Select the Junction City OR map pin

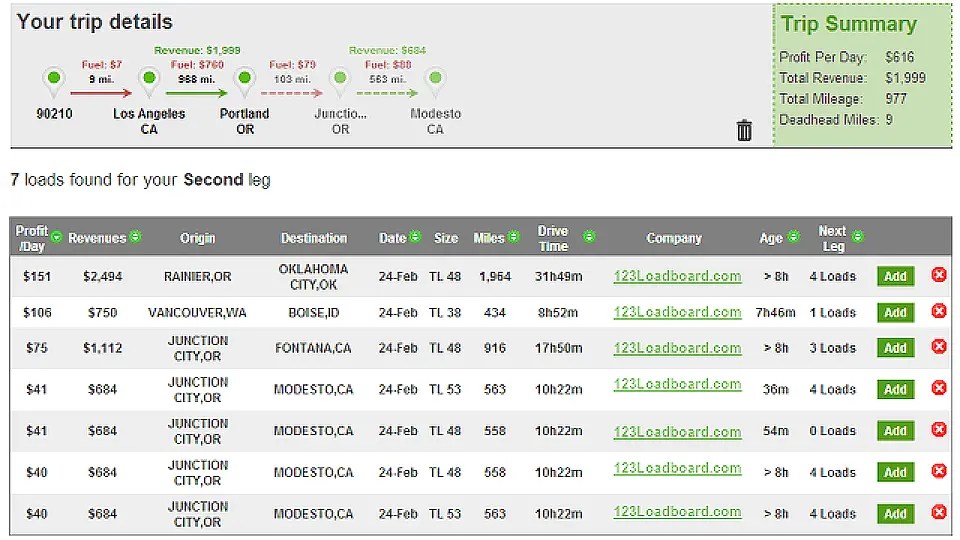[340, 82]
